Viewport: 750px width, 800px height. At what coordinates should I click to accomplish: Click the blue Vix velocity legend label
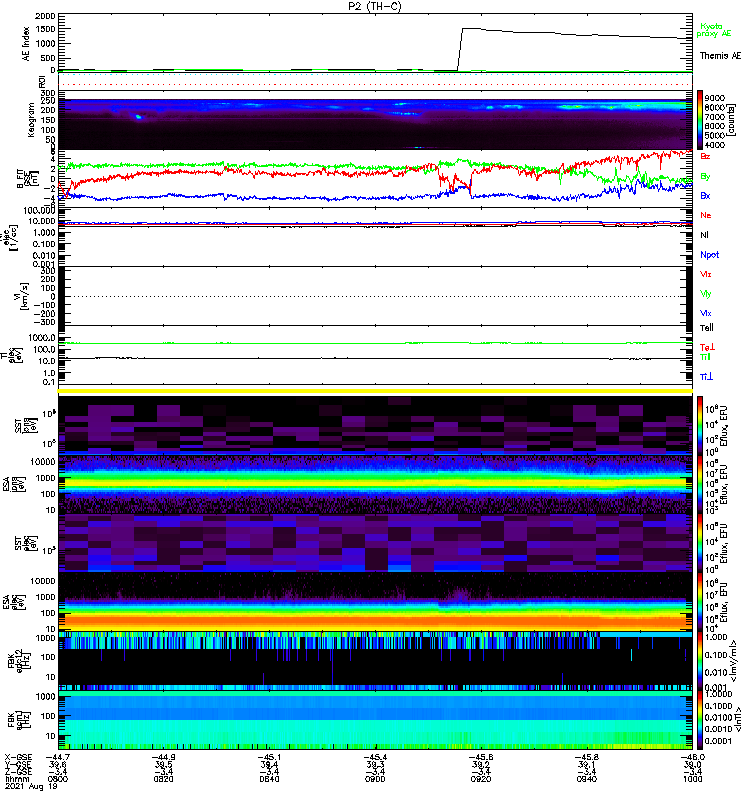click(705, 313)
